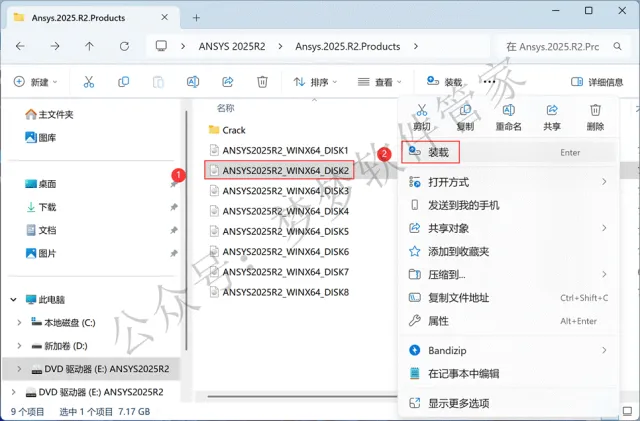
Task: Unpin 桌面 using its pin icon
Action: click(173, 184)
